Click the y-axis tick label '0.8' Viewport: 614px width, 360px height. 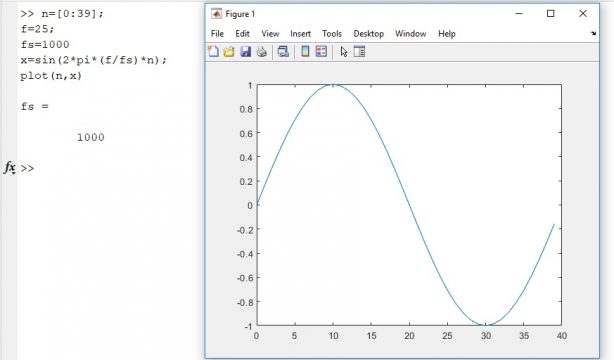pos(246,109)
